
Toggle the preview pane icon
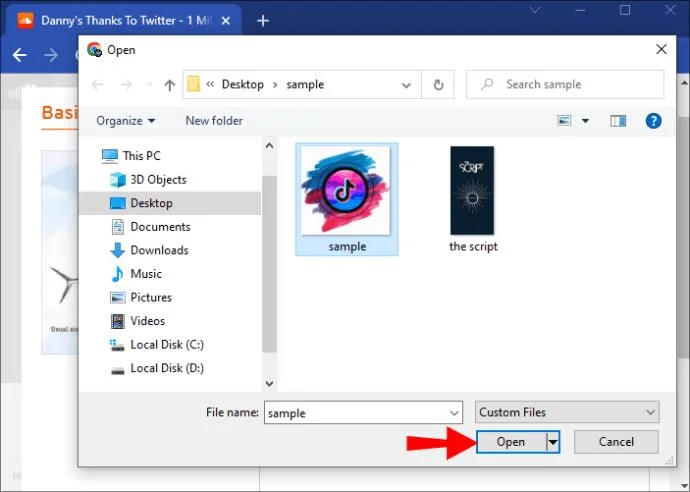(618, 121)
